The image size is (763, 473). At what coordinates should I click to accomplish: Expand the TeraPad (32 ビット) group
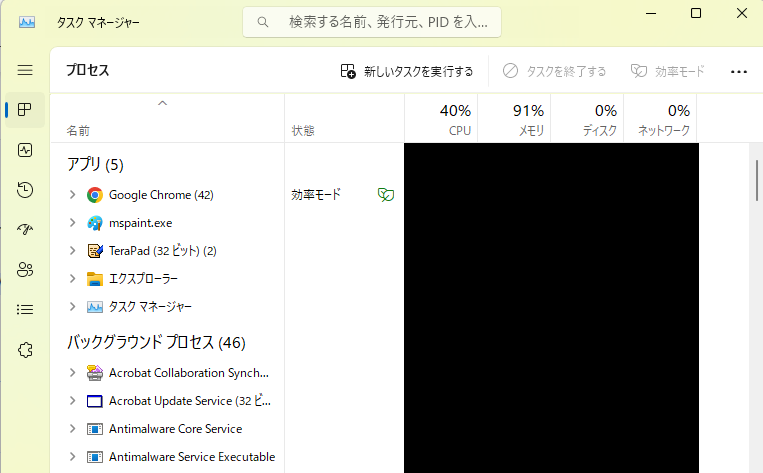click(x=73, y=251)
